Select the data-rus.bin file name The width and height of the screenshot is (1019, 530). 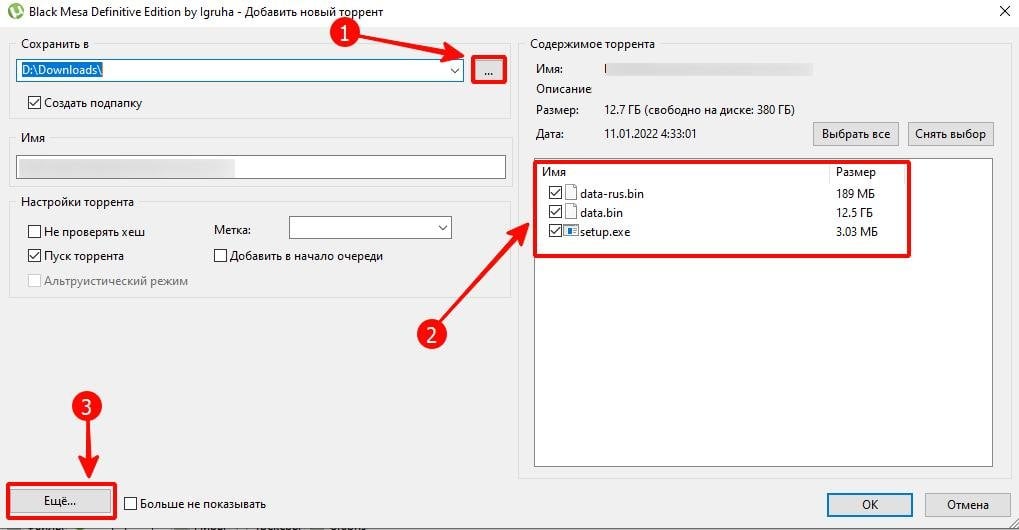point(612,194)
